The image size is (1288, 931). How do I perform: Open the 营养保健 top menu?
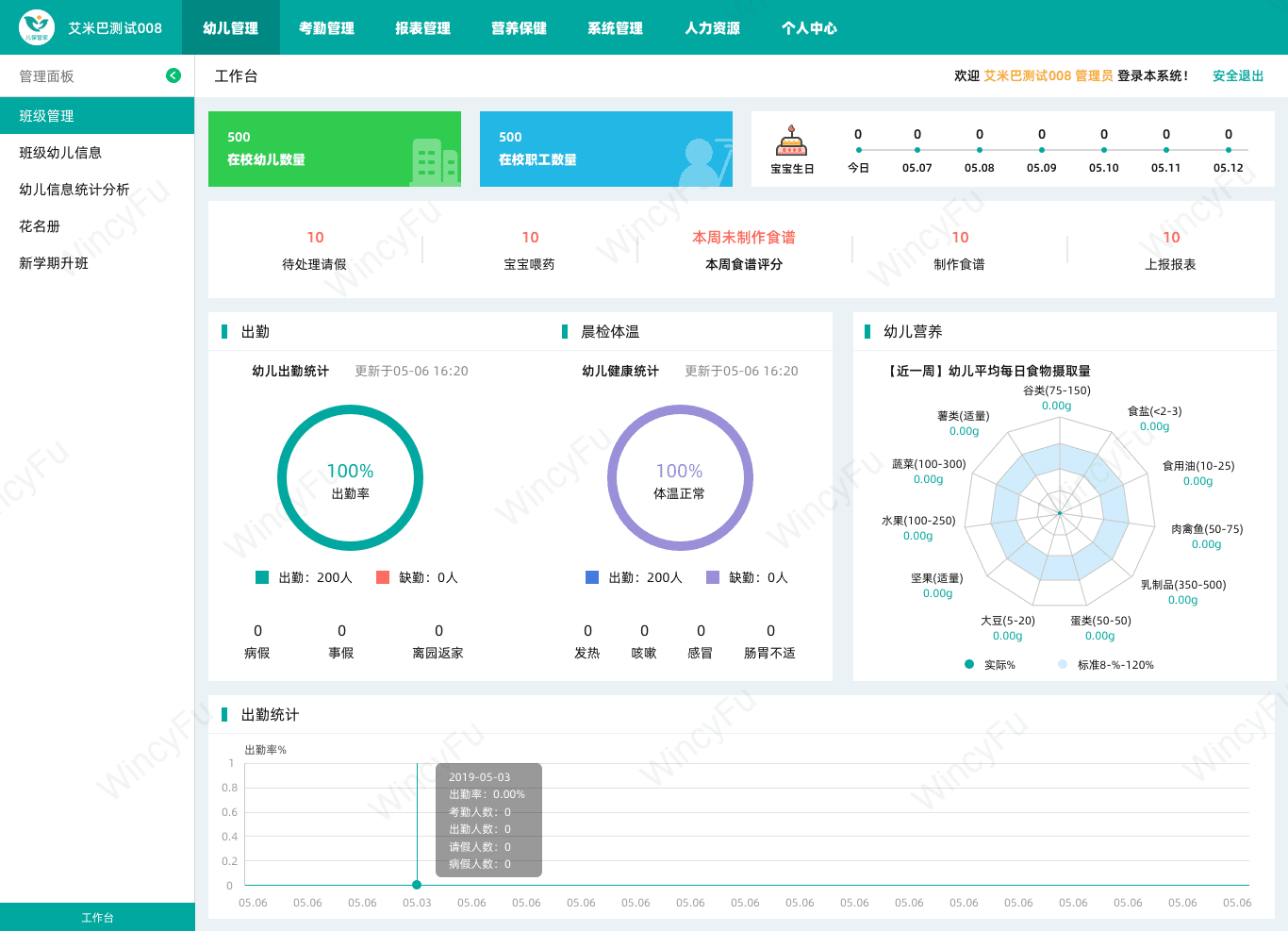pyautogui.click(x=519, y=27)
